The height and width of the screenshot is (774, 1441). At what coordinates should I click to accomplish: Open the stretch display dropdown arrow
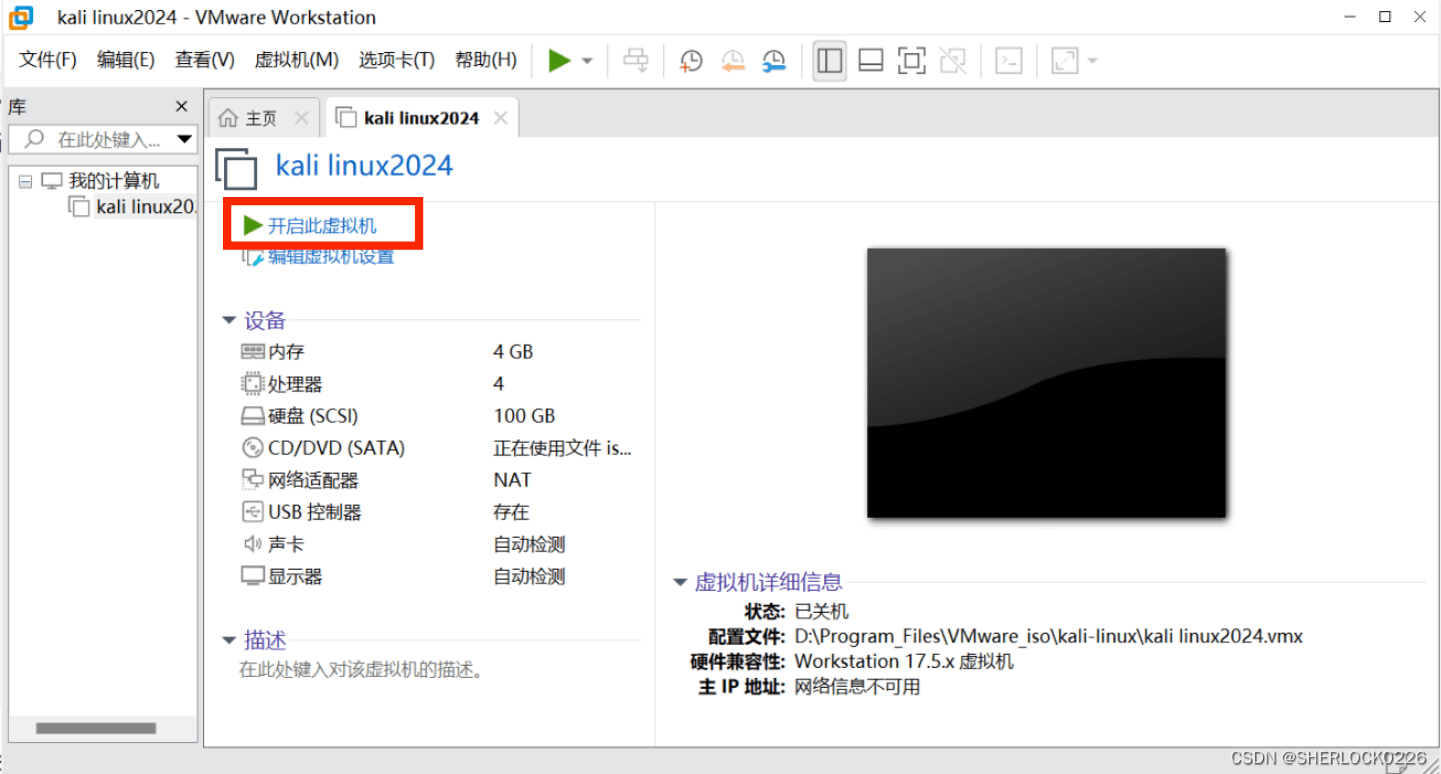[x=1092, y=61]
